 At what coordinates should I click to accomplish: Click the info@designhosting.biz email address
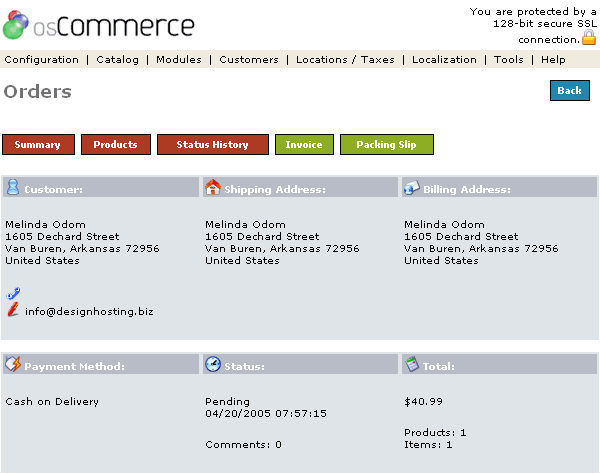coord(89,311)
